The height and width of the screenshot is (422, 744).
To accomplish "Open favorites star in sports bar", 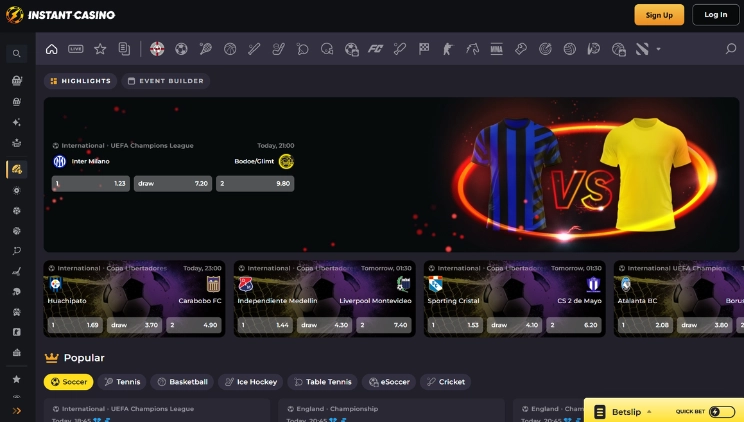I will pos(100,49).
